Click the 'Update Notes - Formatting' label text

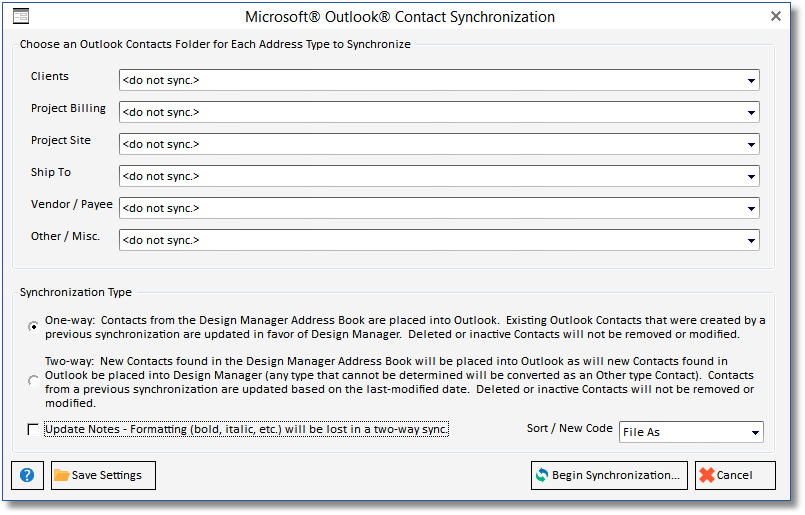[x=246, y=429]
